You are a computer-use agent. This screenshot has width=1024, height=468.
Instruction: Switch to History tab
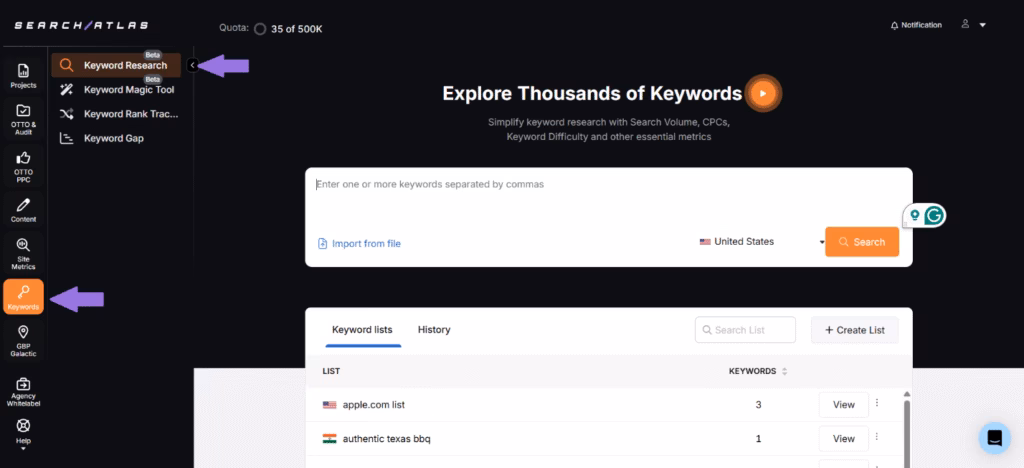coord(434,330)
